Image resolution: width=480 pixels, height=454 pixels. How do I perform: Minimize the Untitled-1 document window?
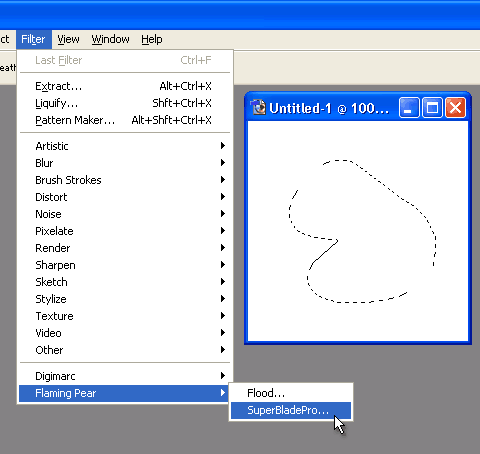point(409,108)
